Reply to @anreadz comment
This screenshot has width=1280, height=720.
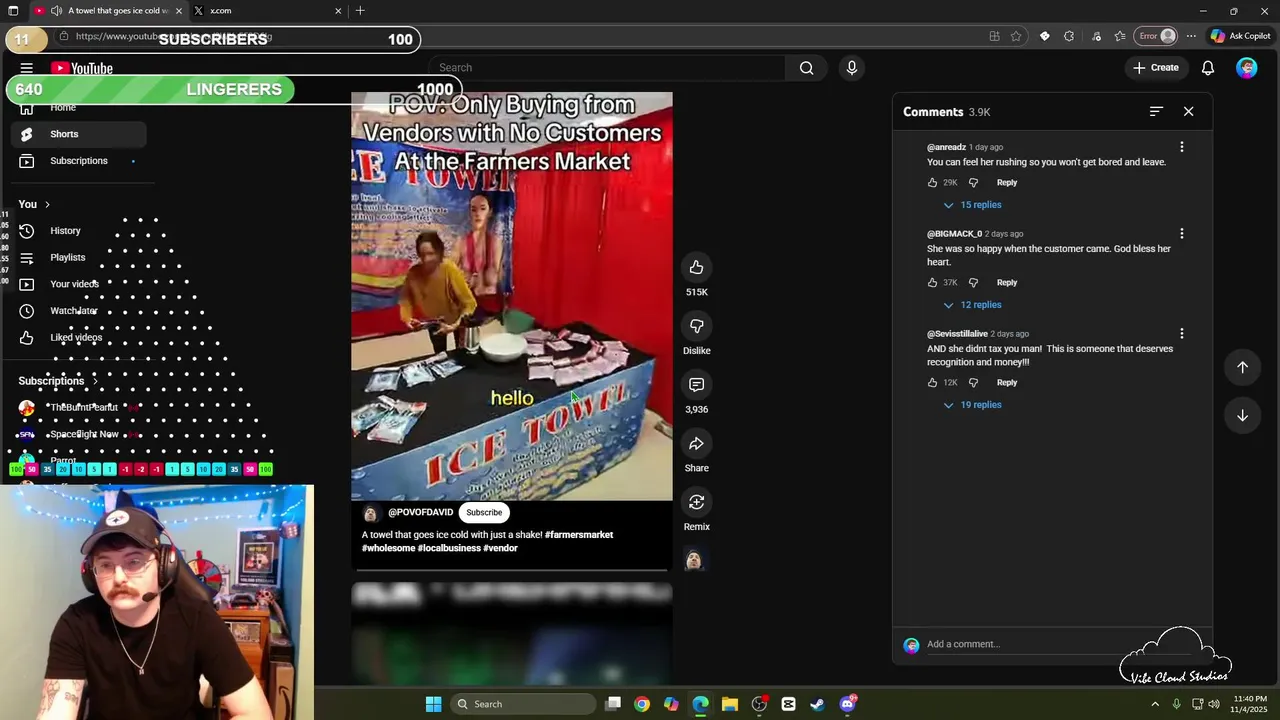coord(1007,183)
